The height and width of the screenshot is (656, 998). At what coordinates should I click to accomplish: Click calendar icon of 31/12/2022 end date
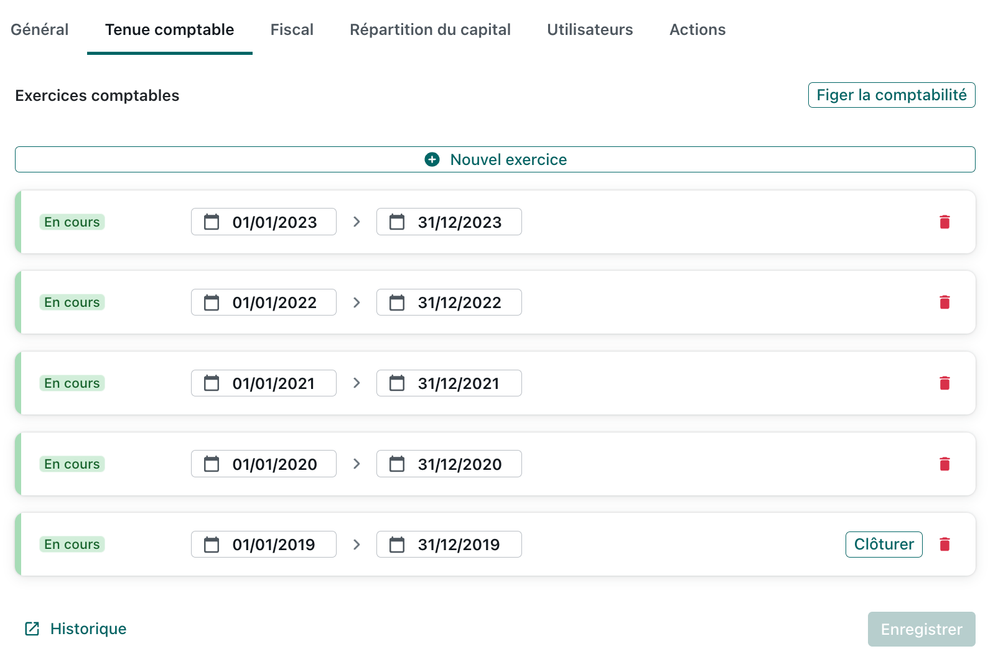397,302
